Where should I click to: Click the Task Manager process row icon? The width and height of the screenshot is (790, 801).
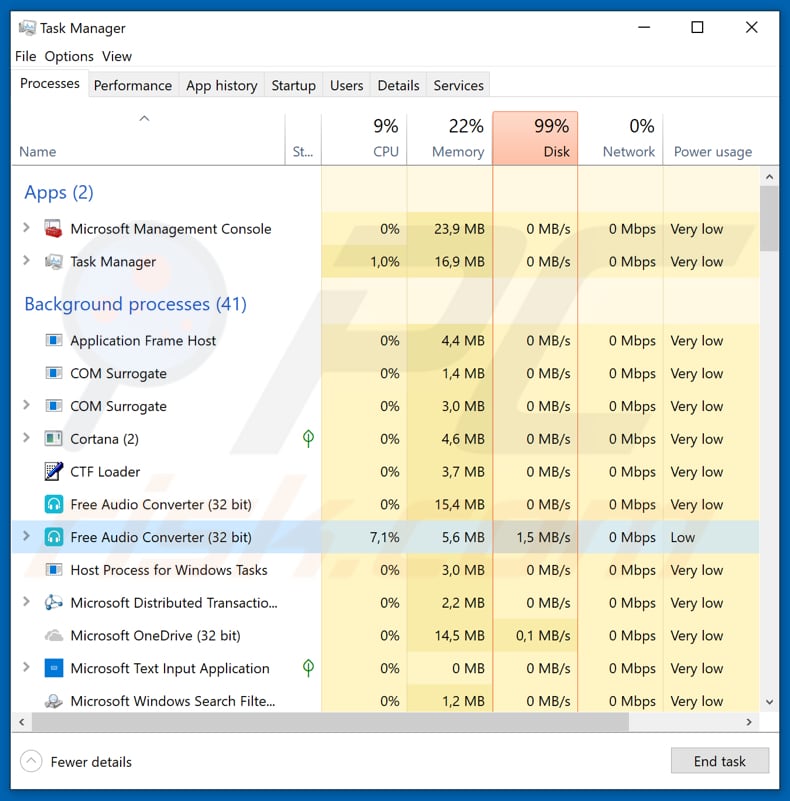53,262
